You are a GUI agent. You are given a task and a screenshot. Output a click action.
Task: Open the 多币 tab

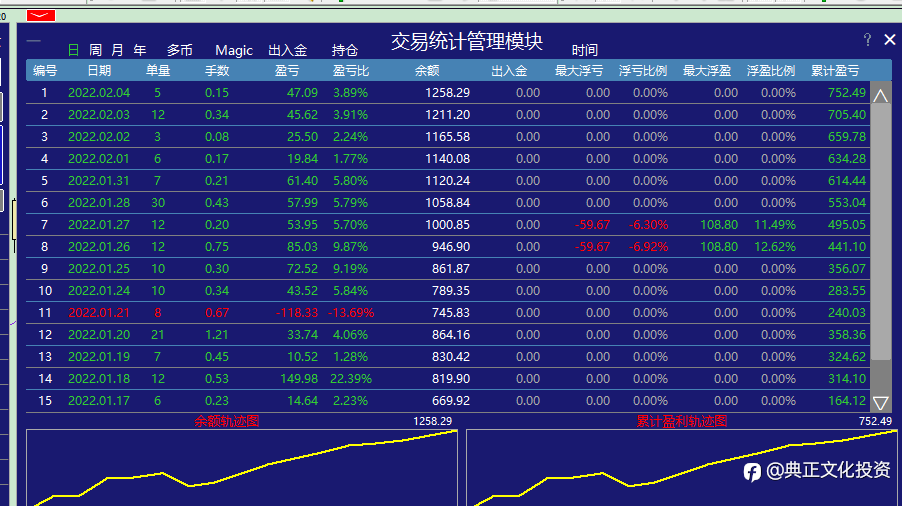[179, 51]
